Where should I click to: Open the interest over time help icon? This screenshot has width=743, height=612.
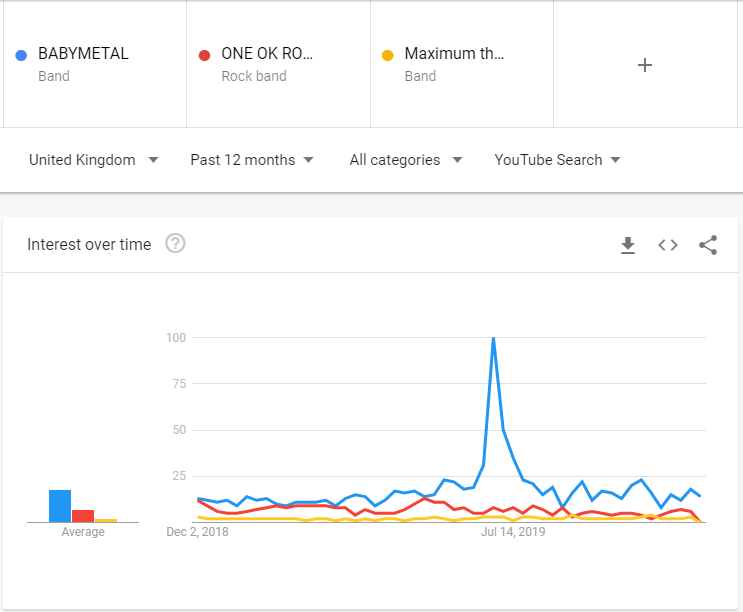175,243
